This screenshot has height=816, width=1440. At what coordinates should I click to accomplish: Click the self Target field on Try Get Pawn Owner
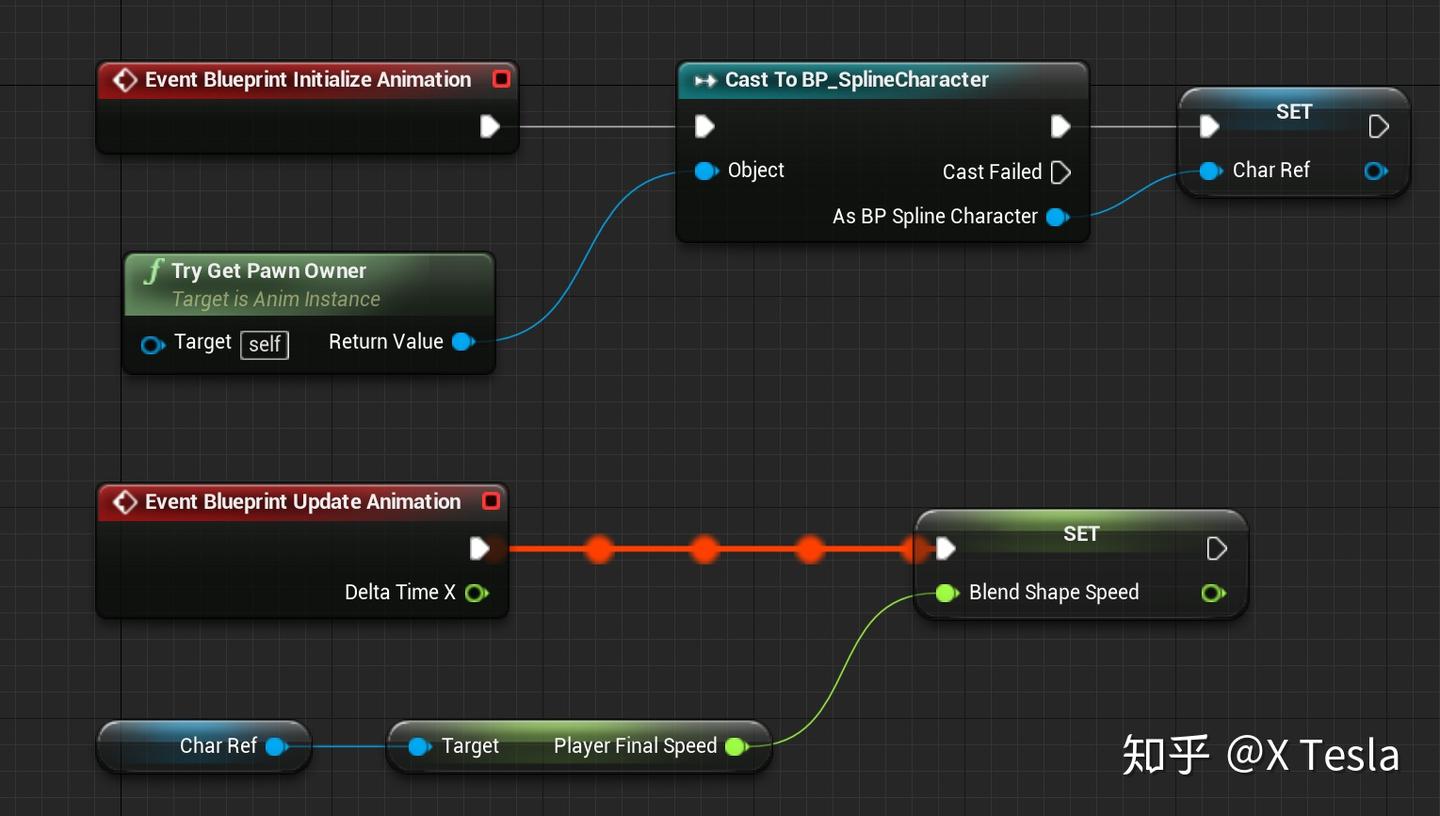coord(263,344)
